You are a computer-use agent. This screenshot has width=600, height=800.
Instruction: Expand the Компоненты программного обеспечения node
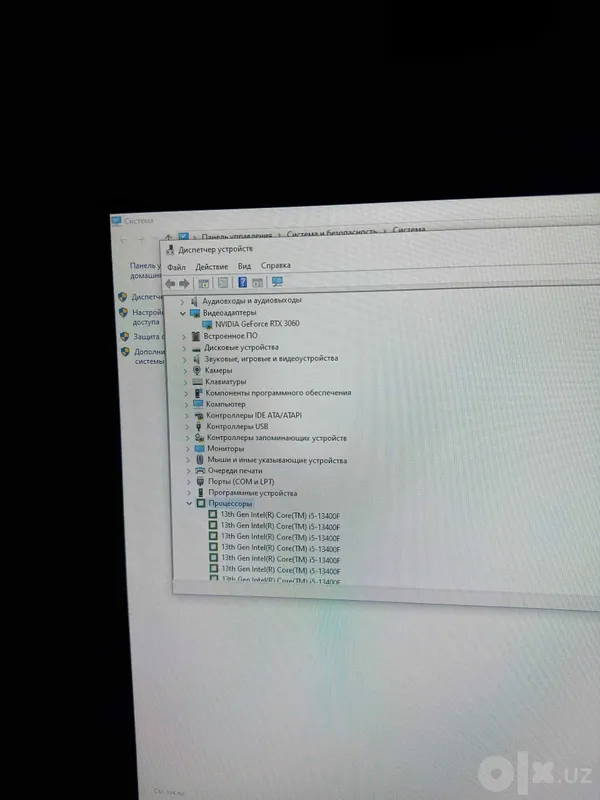(x=186, y=393)
